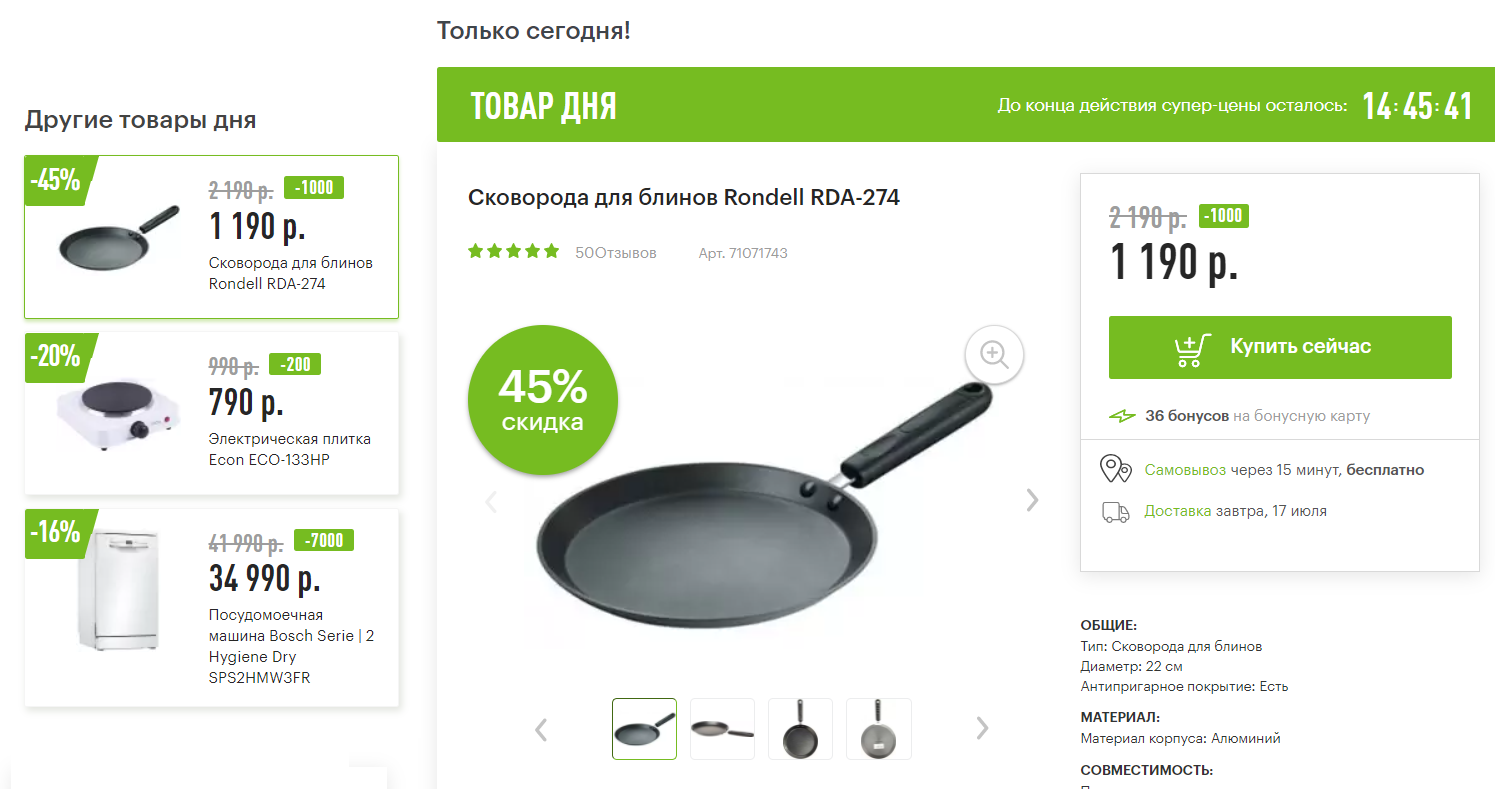
Task: Select the fourth pan bottom-view thumbnail
Action: (x=878, y=729)
